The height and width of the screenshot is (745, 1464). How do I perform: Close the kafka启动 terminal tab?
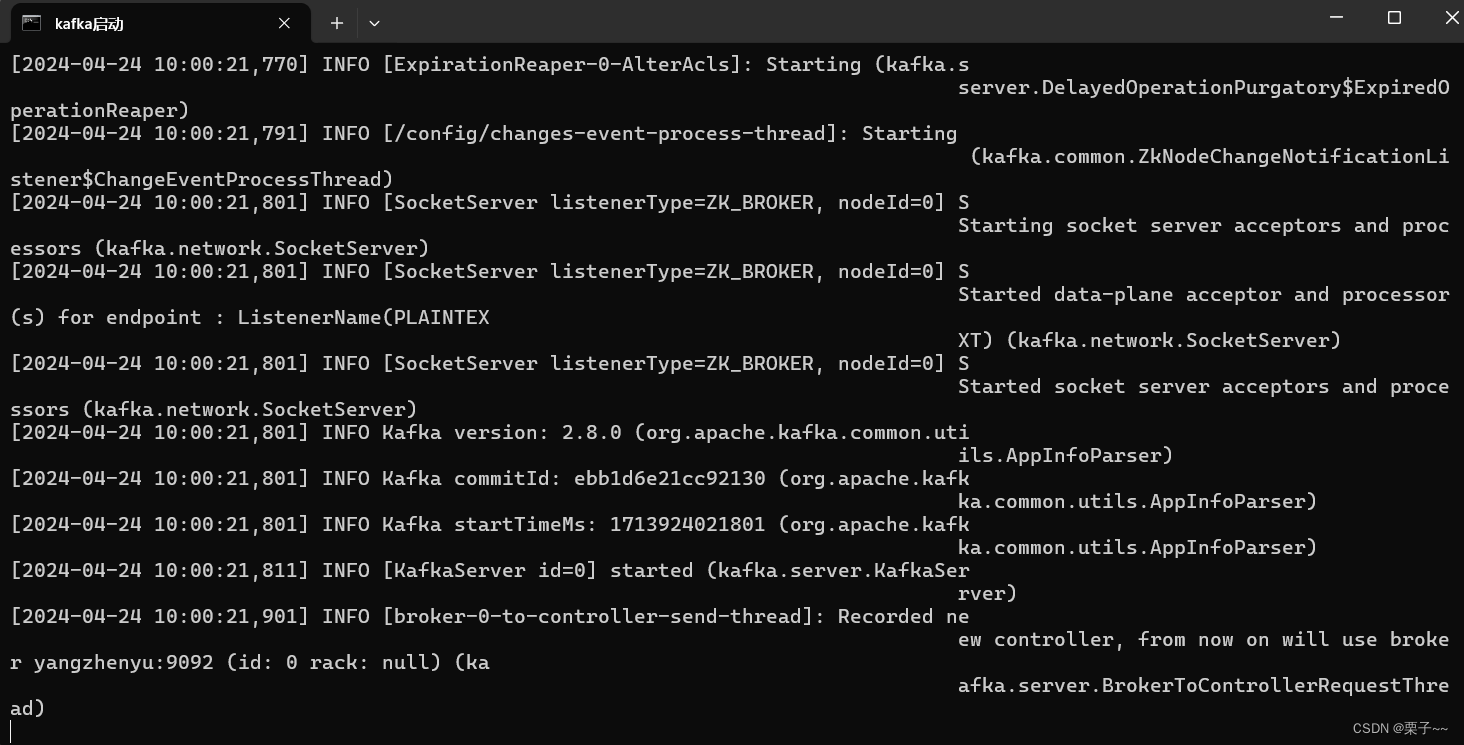point(283,22)
